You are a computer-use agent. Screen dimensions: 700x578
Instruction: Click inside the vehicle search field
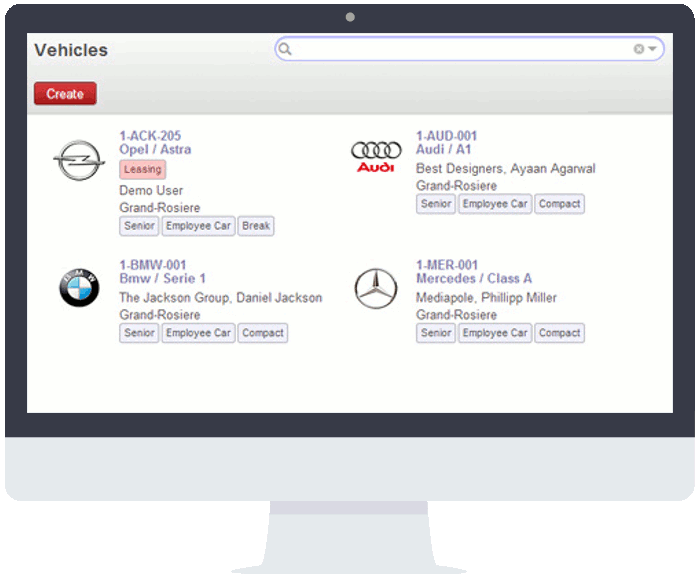460,49
